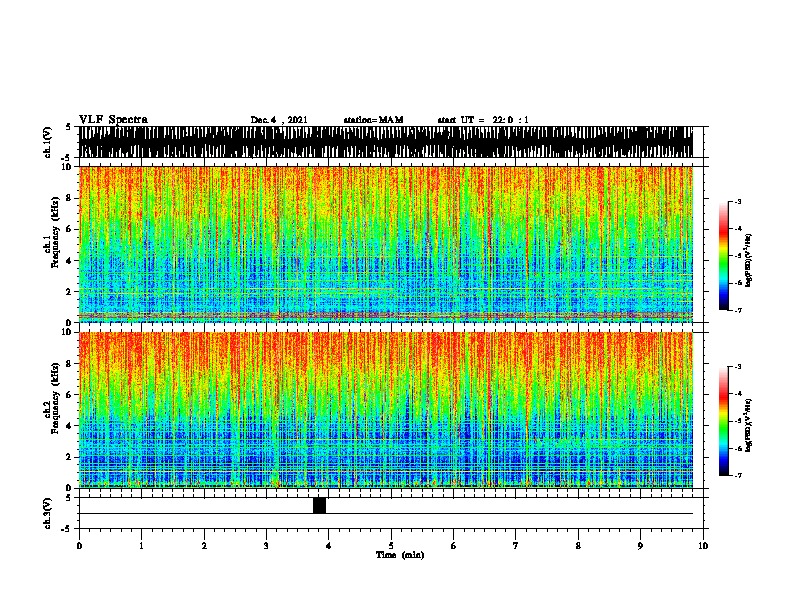Viewport: 792px width, 612px height.
Task: Click the time axis tick label "3"
Action: click(x=266, y=545)
